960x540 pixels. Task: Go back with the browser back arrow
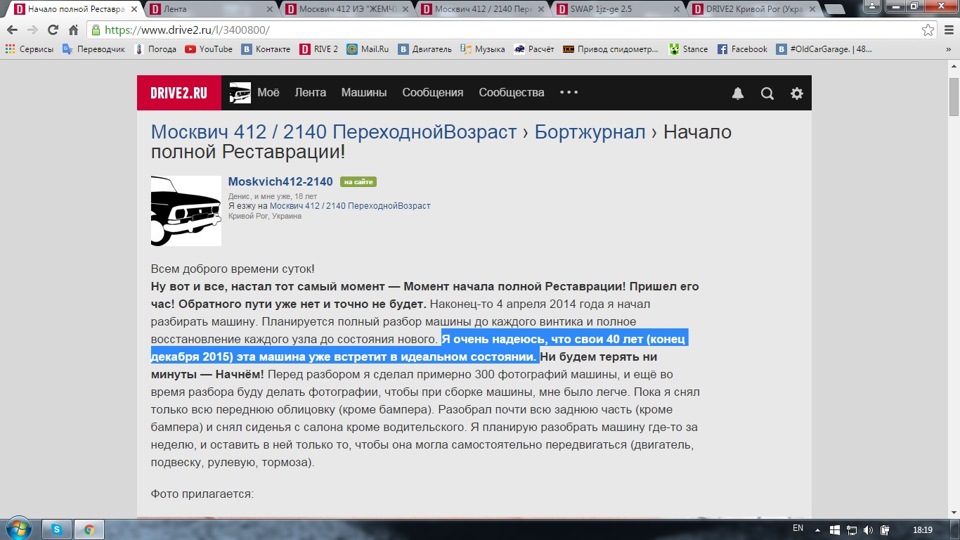tap(12, 30)
